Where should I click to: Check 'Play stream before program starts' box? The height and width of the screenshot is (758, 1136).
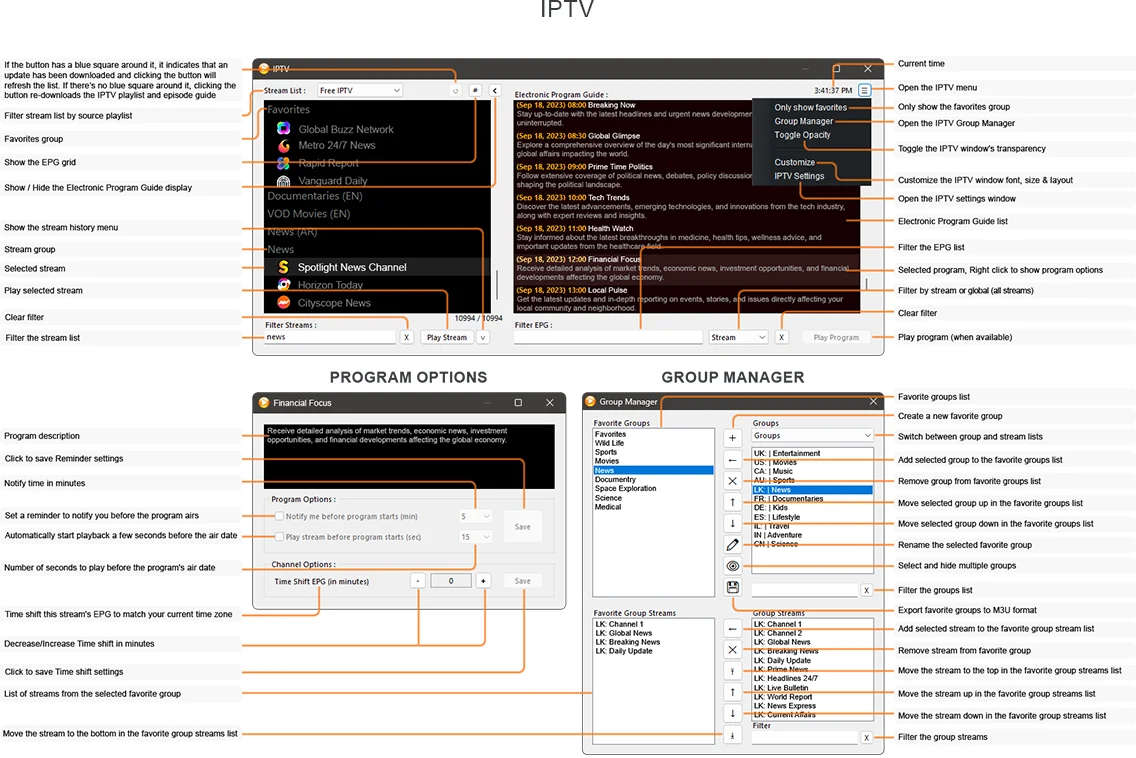[280, 537]
